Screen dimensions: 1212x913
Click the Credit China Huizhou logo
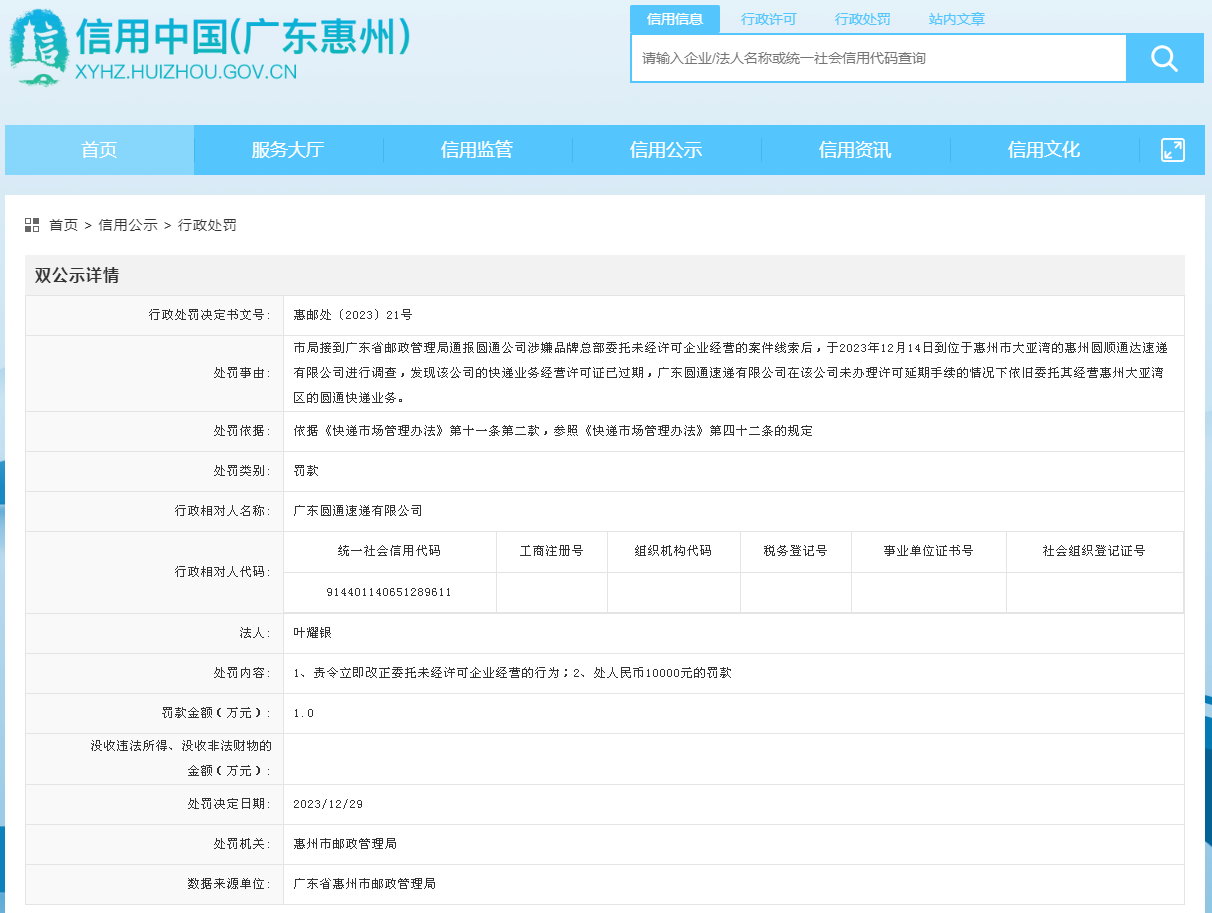point(211,47)
